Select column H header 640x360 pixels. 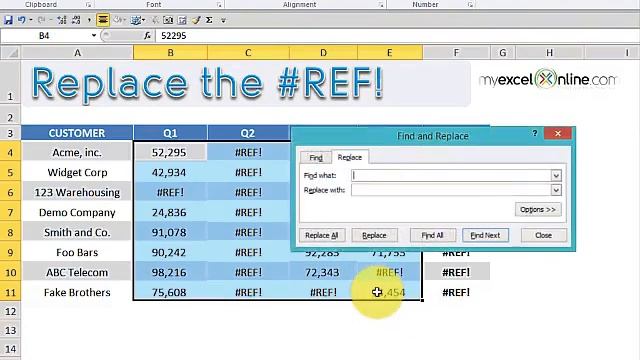coord(549,53)
